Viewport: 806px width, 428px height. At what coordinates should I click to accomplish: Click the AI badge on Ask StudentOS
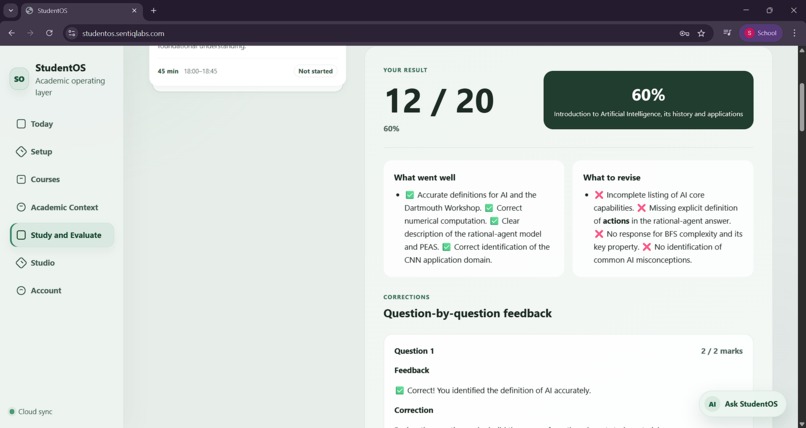click(x=712, y=404)
